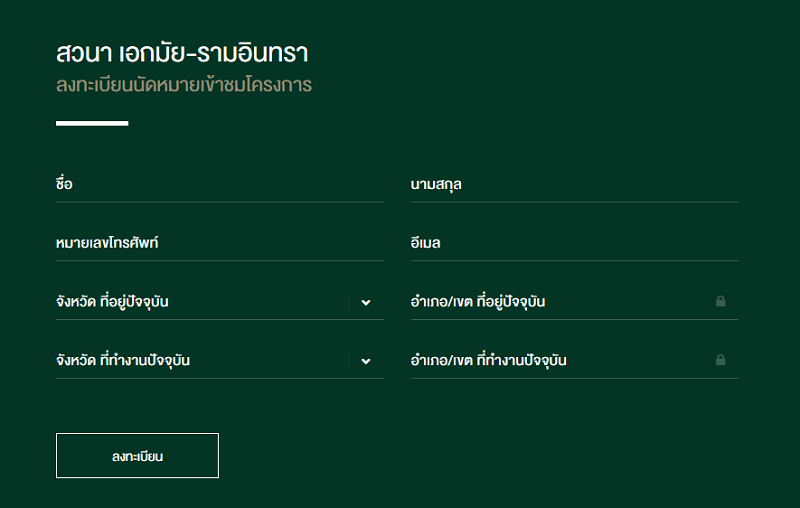800x508 pixels.
Task: Submit the form with ลงทะเบียน button
Action: (x=137, y=455)
